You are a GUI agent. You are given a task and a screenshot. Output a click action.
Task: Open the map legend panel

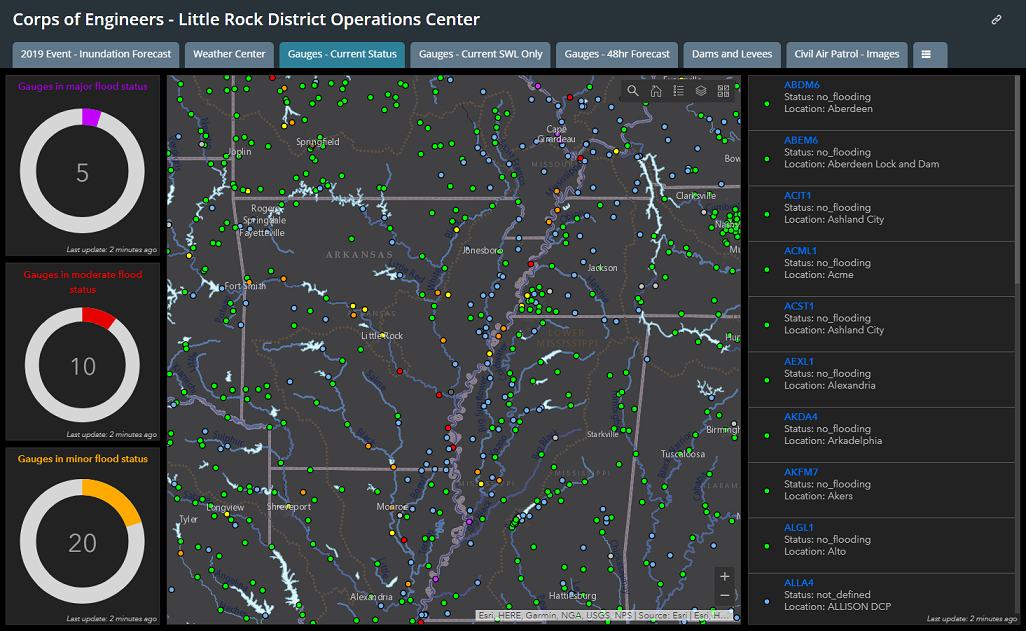pyautogui.click(x=678, y=90)
